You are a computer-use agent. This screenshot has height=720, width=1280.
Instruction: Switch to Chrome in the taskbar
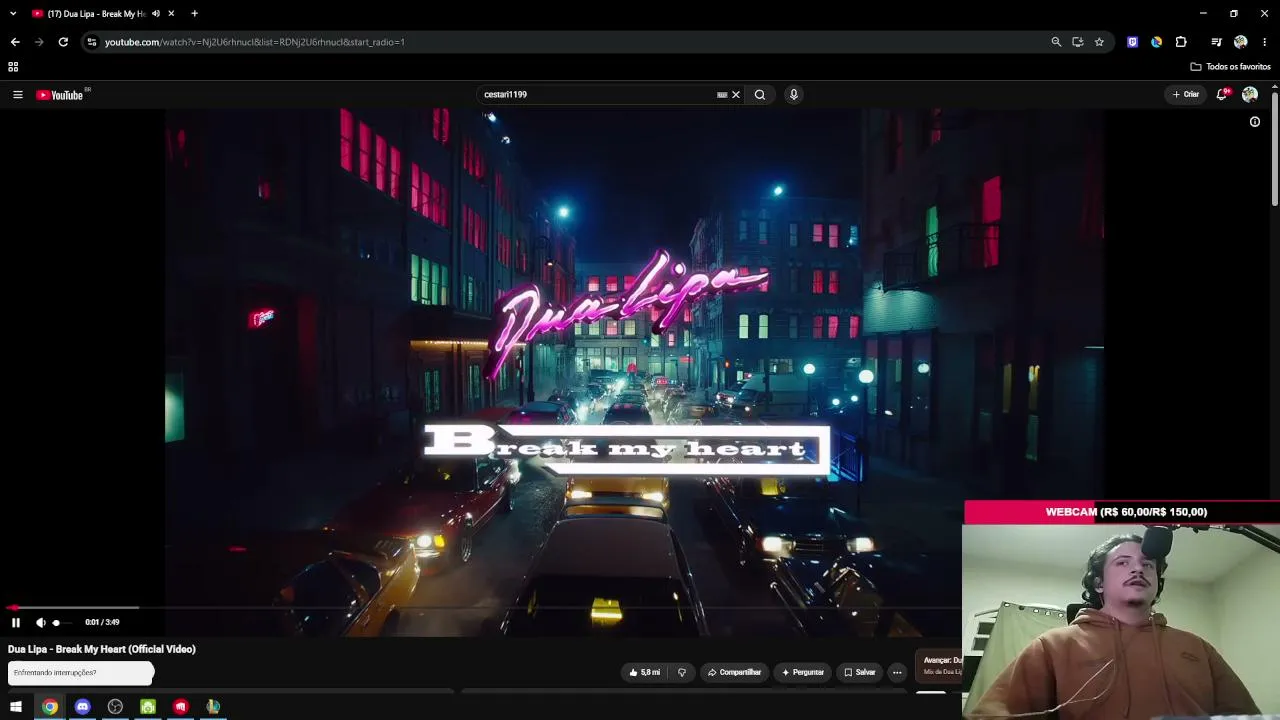click(50, 707)
